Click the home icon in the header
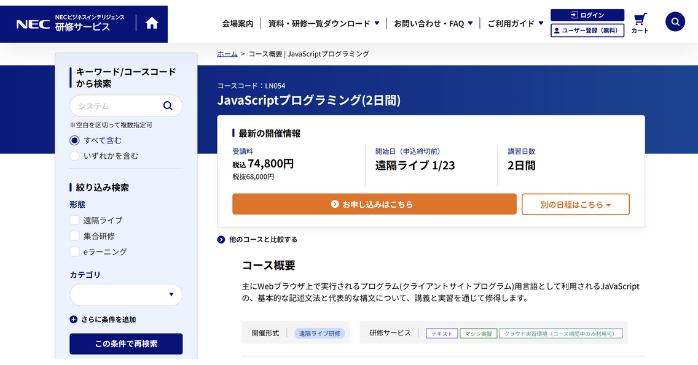Screen dimensions: 698x365 tap(152, 23)
